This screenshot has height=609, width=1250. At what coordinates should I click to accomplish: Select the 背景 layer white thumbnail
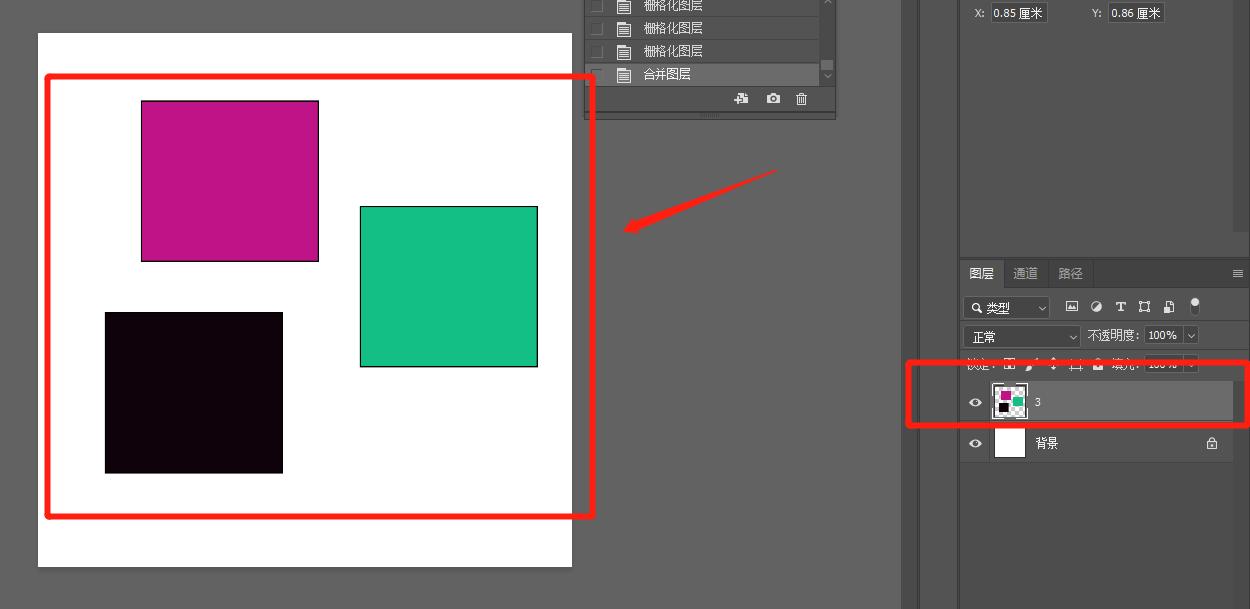tap(1010, 443)
